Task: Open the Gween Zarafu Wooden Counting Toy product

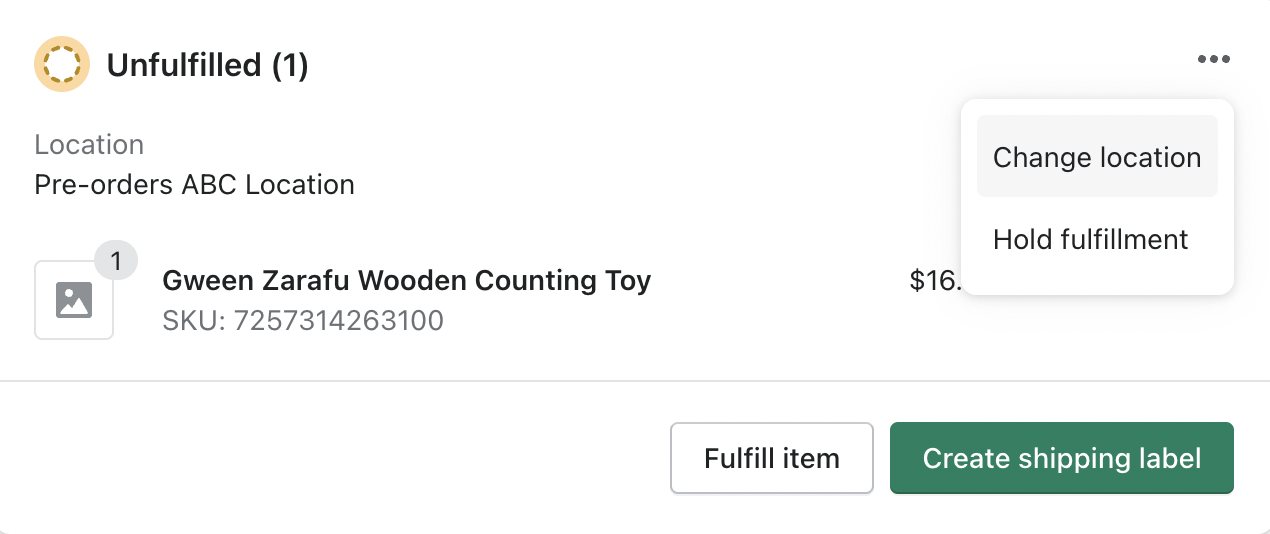Action: click(x=406, y=280)
